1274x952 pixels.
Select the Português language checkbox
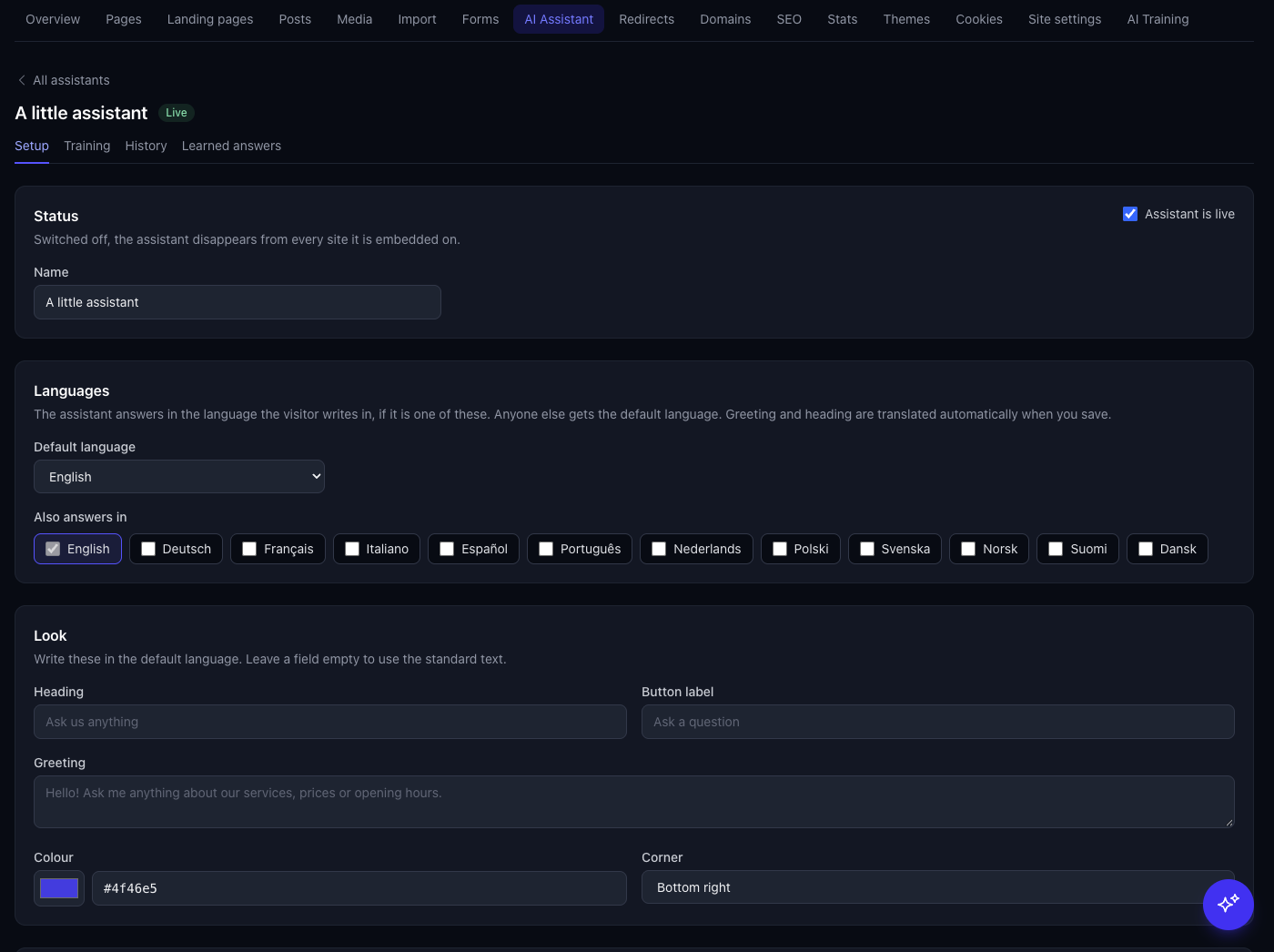546,549
